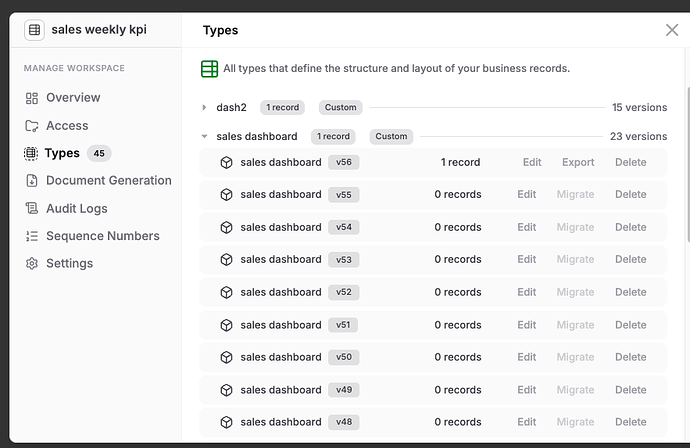The width and height of the screenshot is (690, 448).
Task: Click the Settings gear icon
Action: 32,263
